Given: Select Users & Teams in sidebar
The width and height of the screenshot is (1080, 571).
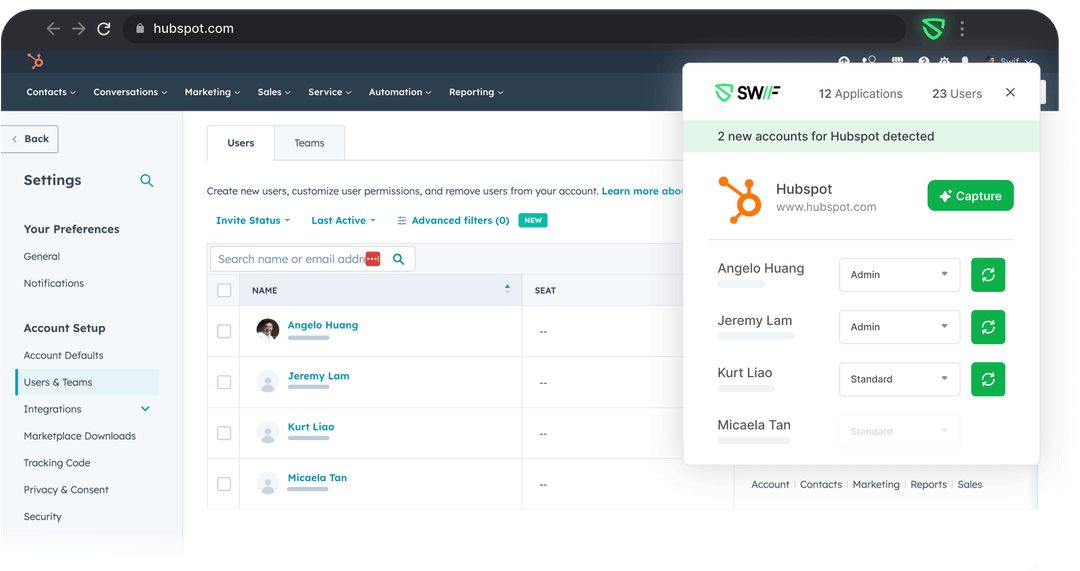Looking at the screenshot, I should tap(87, 382).
